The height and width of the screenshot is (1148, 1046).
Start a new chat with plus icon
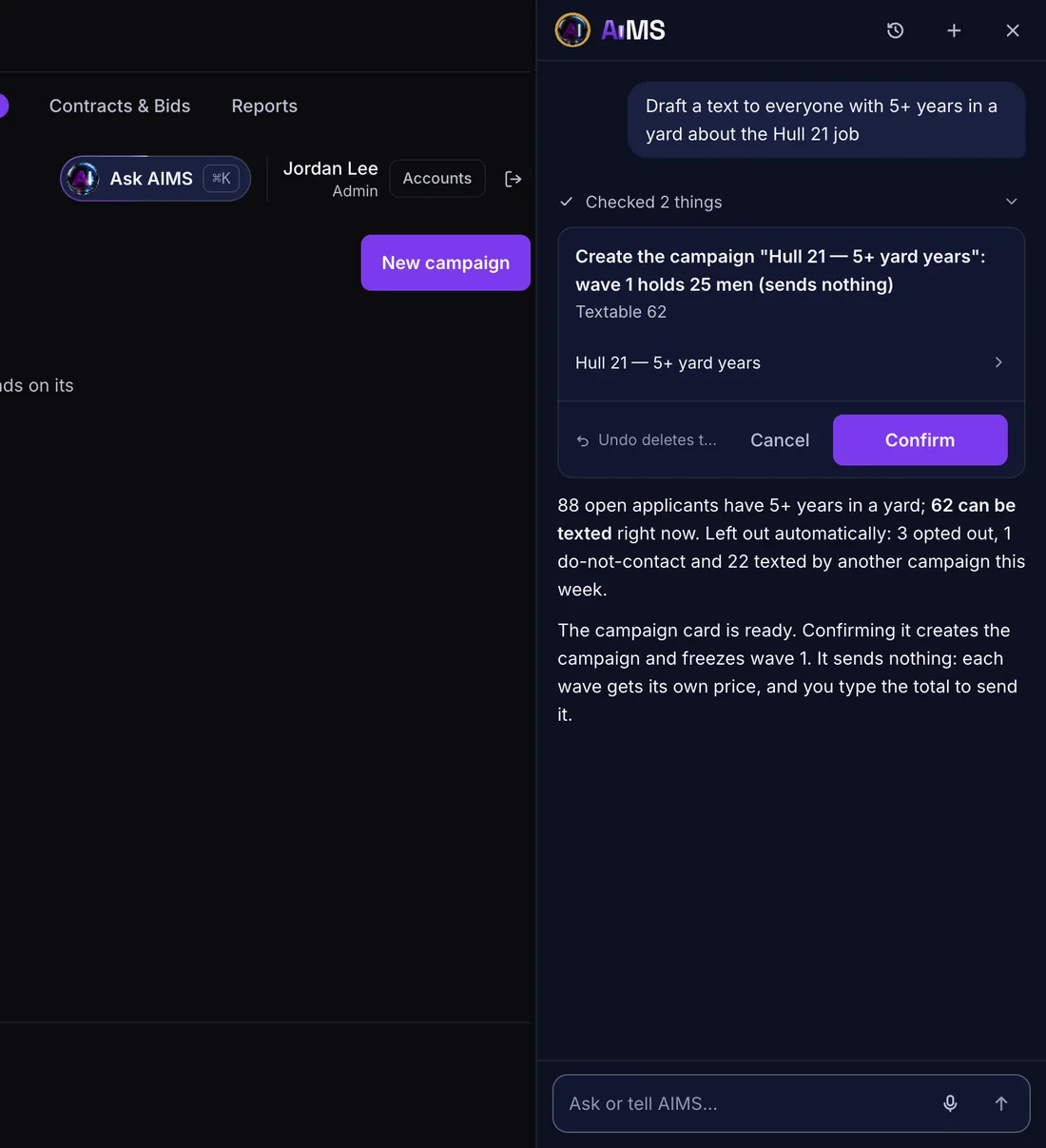954,30
